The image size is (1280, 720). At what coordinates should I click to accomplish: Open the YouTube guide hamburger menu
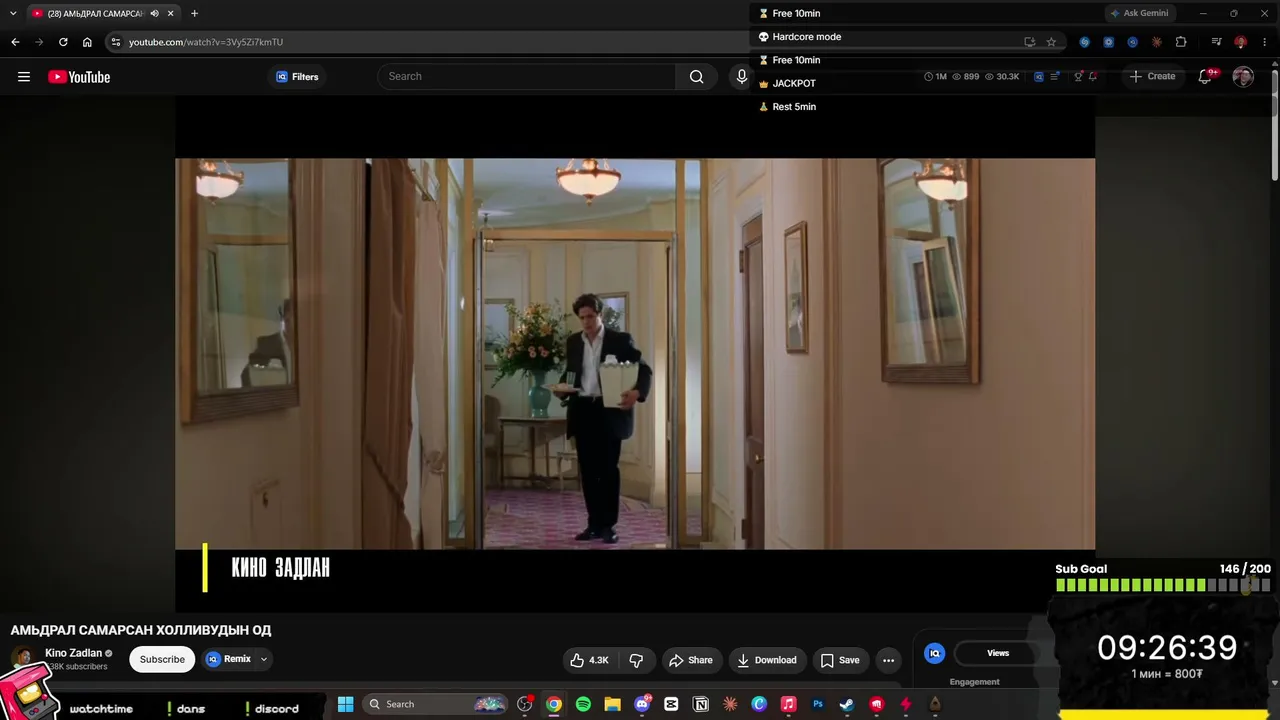click(24, 77)
